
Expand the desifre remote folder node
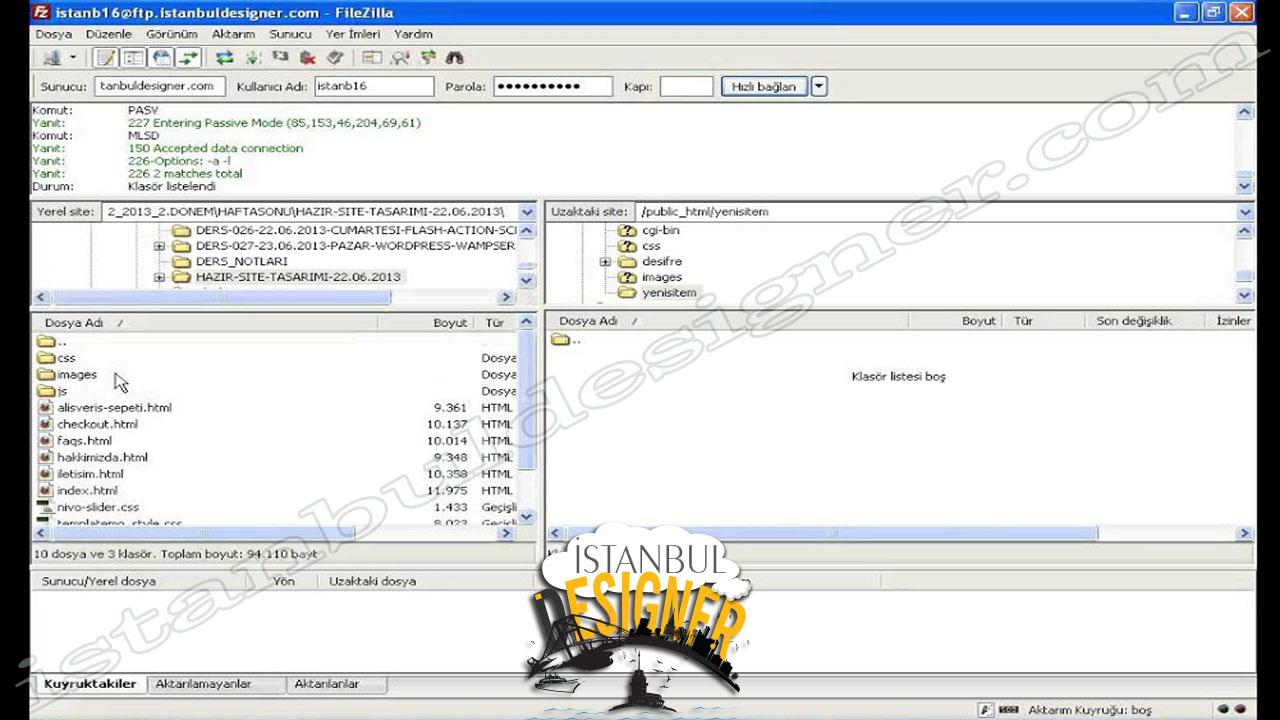click(605, 262)
